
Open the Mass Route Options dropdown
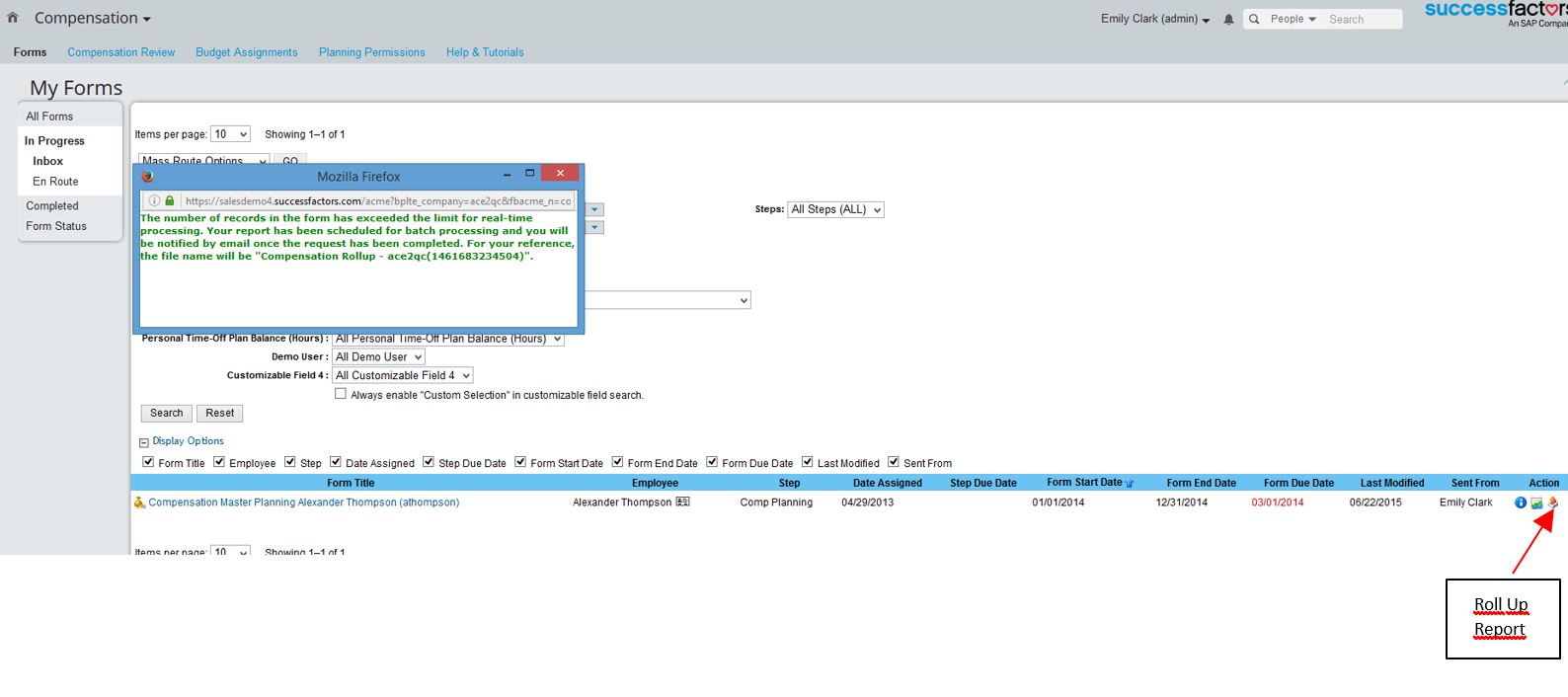[203, 160]
